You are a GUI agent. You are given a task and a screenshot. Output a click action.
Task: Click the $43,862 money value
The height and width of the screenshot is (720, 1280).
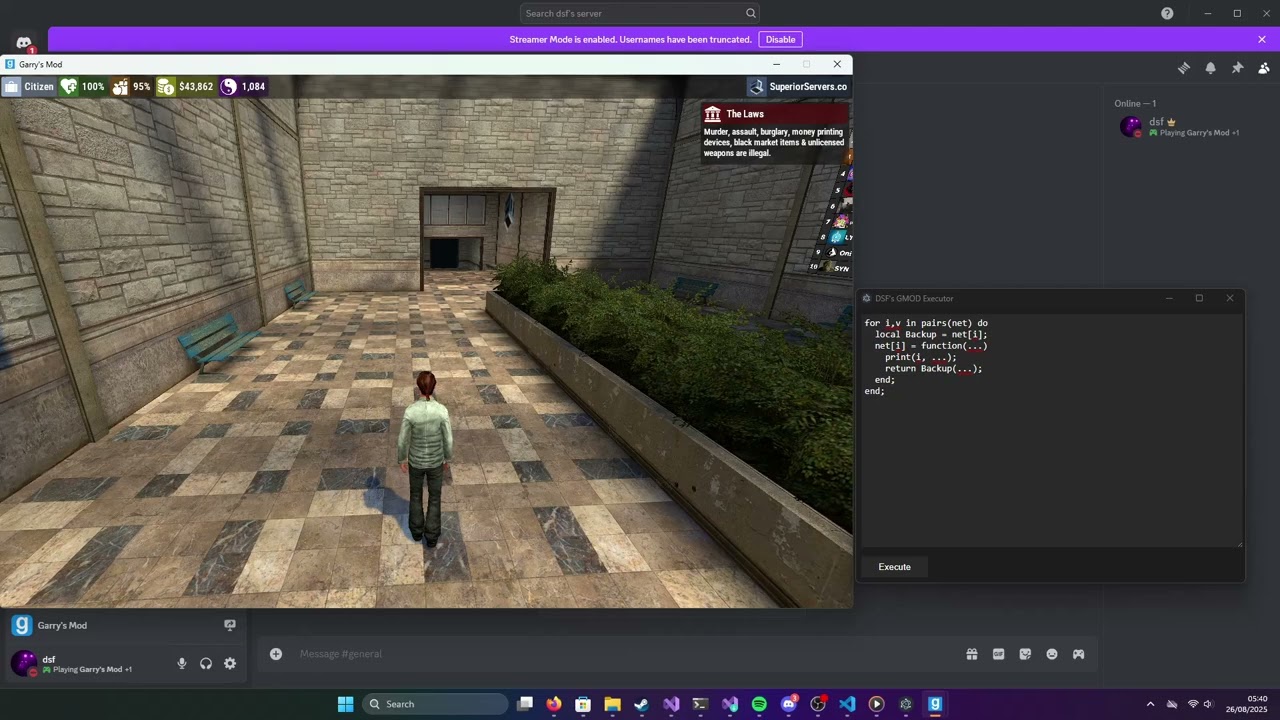pos(196,87)
